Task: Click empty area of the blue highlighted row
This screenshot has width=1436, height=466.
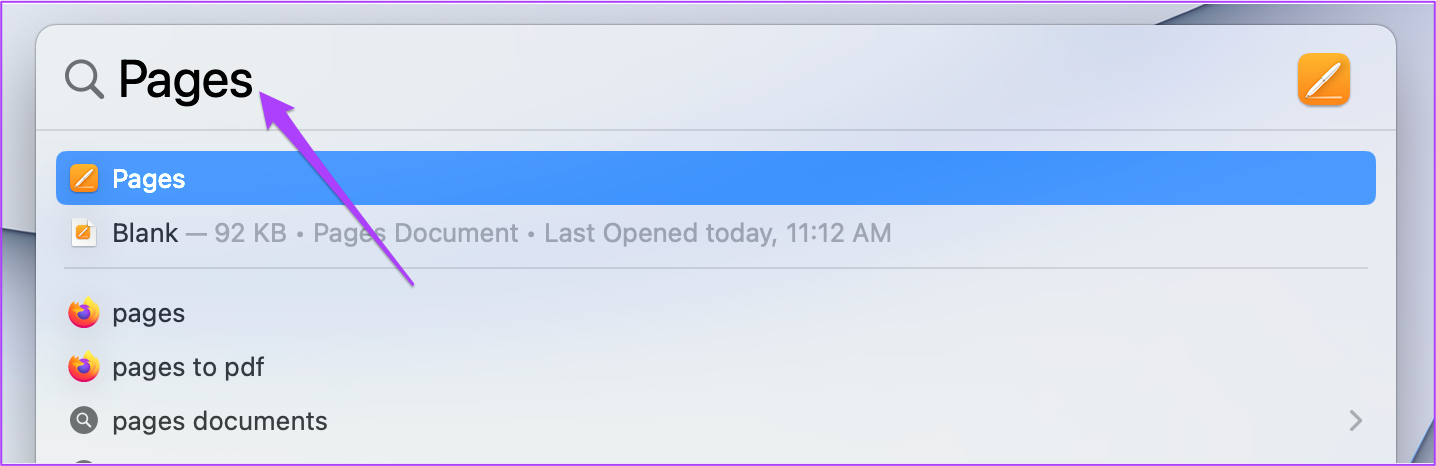Action: tap(780, 179)
